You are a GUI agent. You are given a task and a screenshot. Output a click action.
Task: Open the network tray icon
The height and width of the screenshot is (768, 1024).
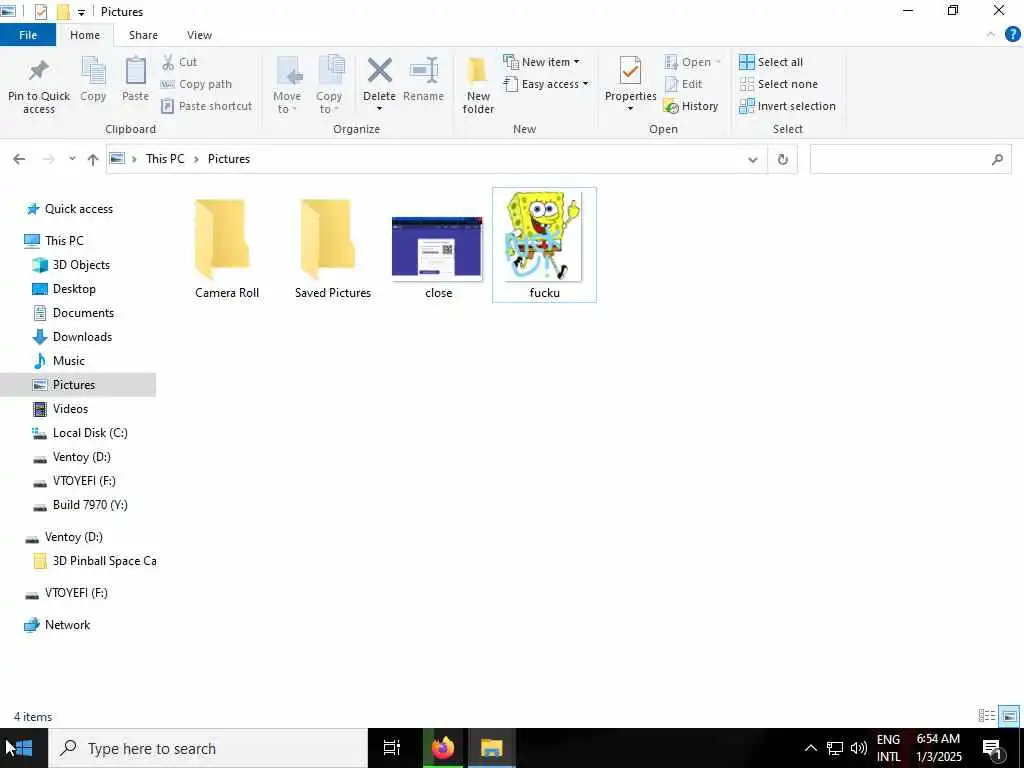[x=835, y=748]
